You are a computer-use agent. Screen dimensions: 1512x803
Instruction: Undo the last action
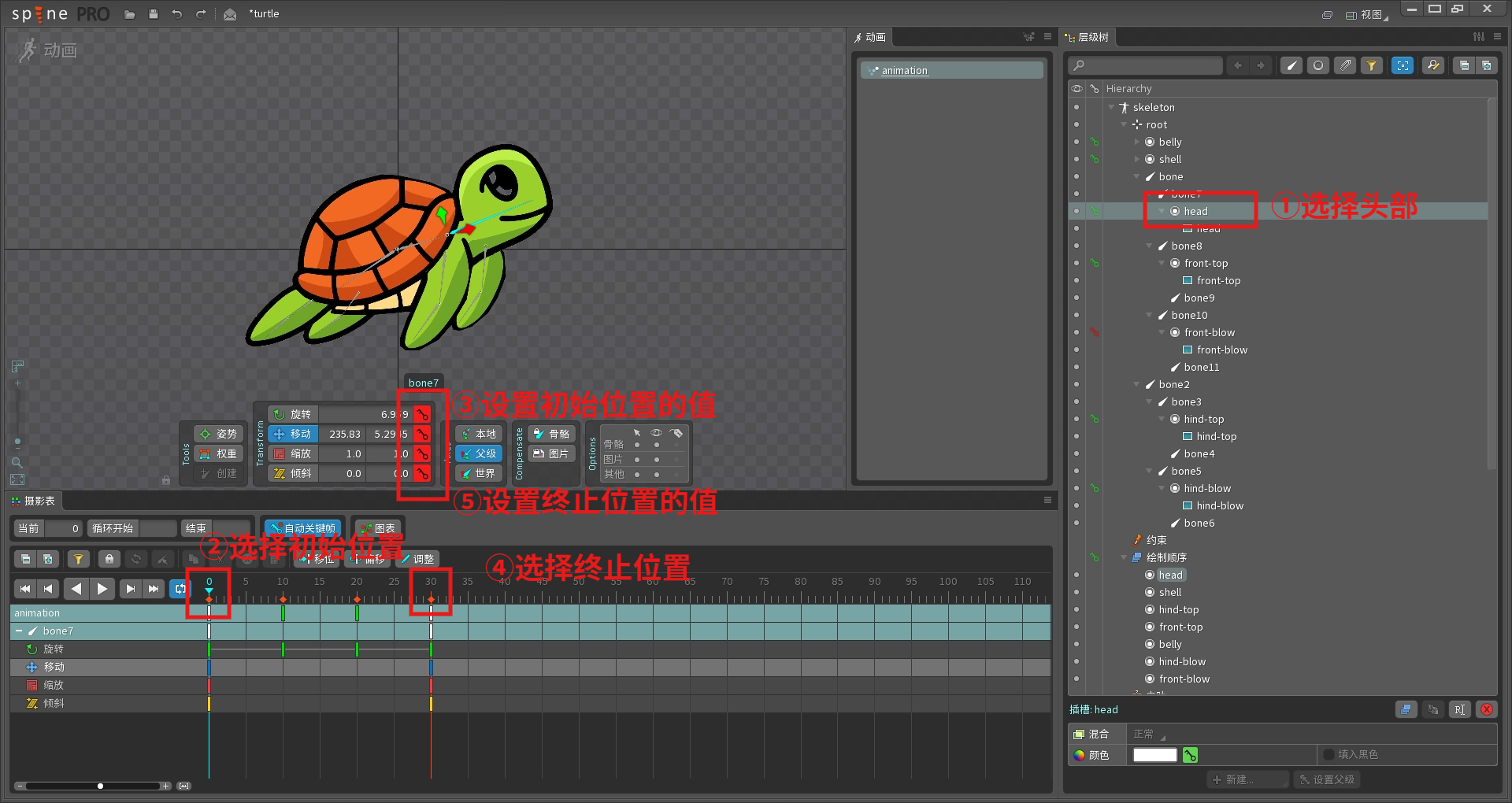(177, 14)
